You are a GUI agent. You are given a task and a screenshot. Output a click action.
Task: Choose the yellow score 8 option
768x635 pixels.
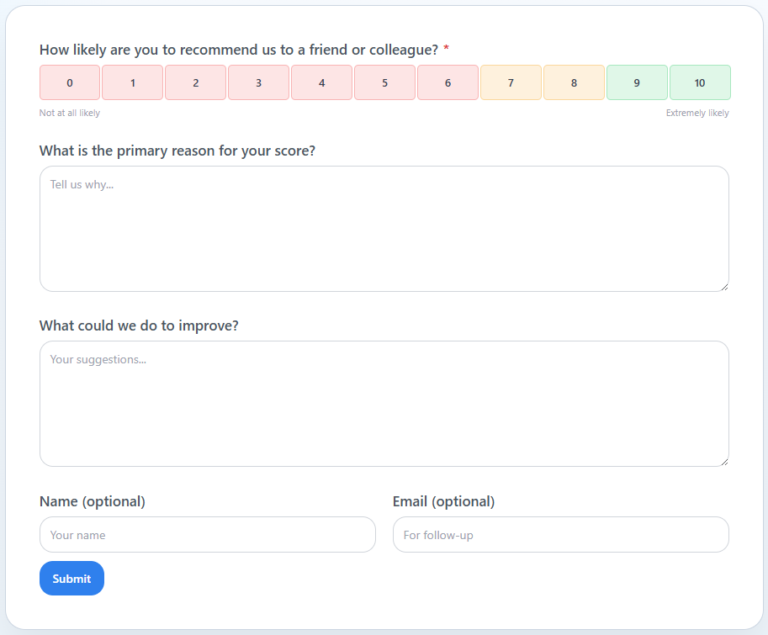[x=574, y=82]
